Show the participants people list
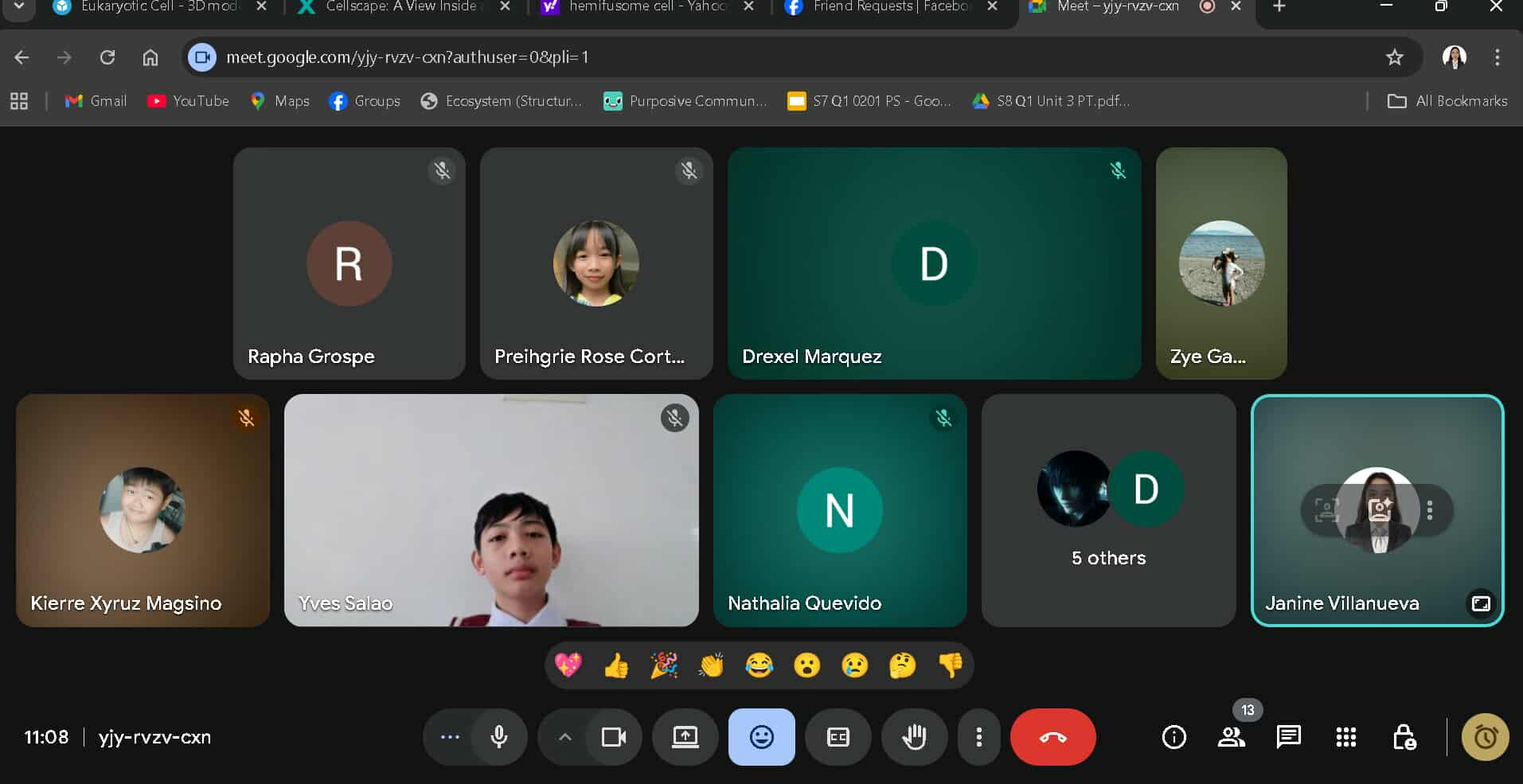Image resolution: width=1523 pixels, height=784 pixels. [x=1231, y=737]
